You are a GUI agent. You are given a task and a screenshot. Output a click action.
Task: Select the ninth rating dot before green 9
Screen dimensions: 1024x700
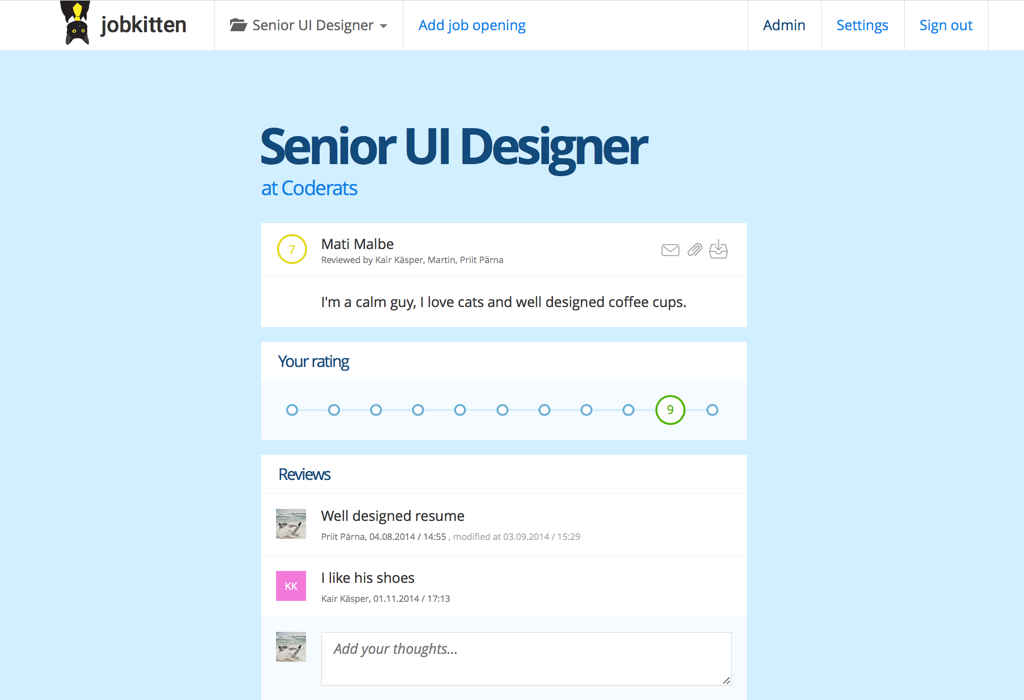[x=628, y=410]
